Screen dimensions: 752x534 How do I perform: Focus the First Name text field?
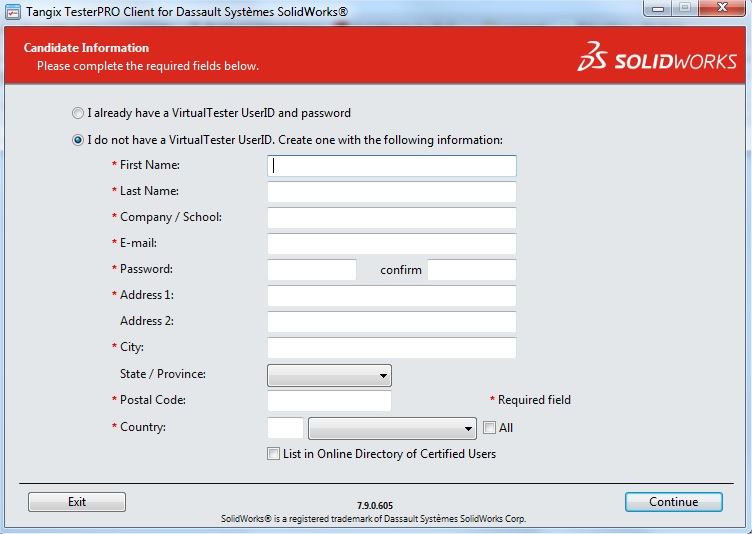[392, 166]
